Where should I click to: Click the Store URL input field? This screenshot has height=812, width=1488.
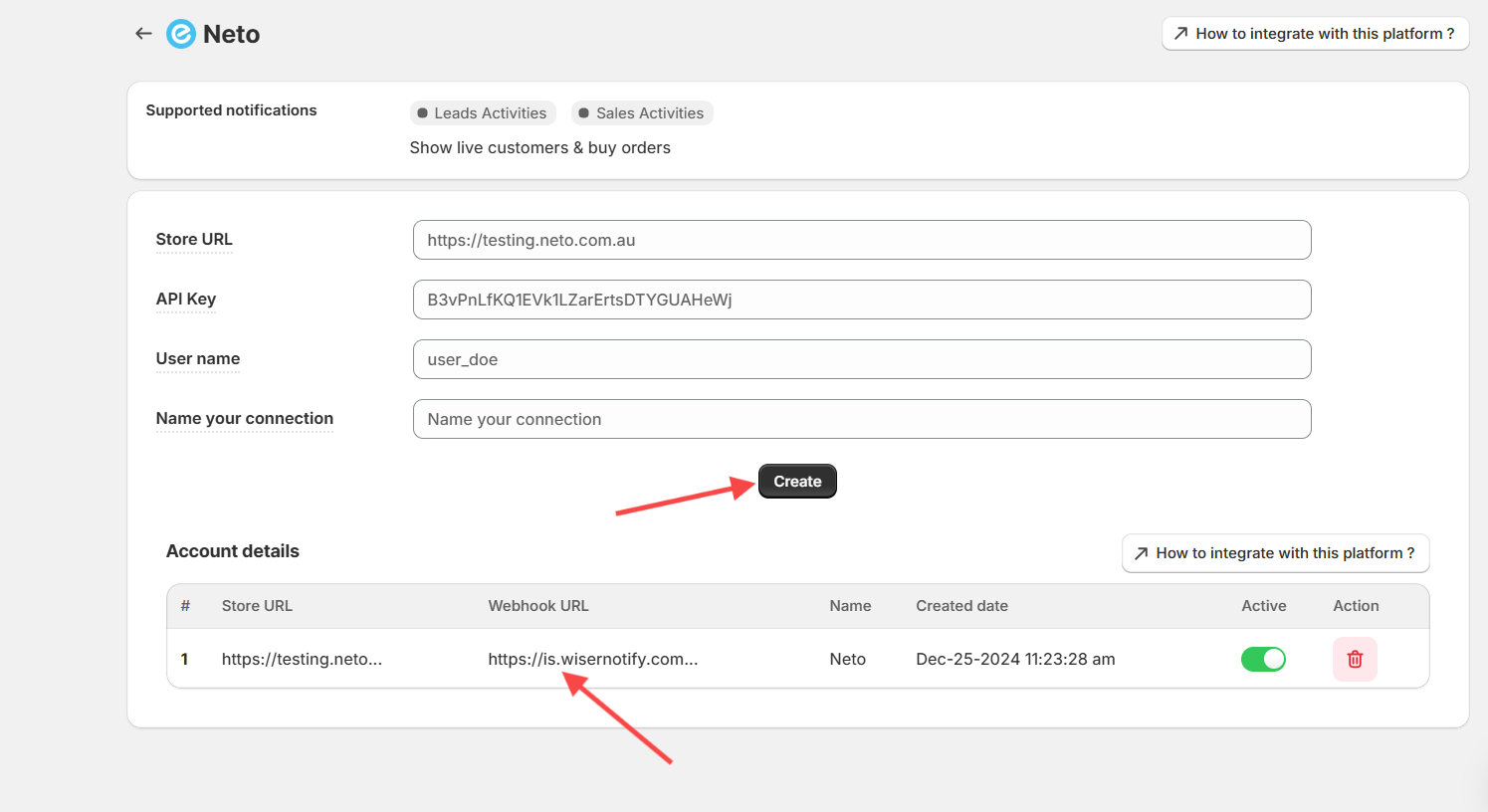pos(861,240)
